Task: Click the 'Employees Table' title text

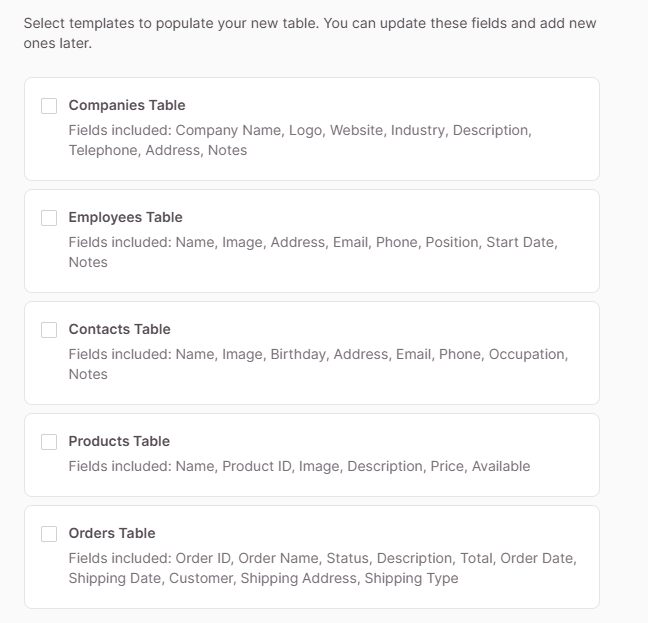Action: click(125, 217)
